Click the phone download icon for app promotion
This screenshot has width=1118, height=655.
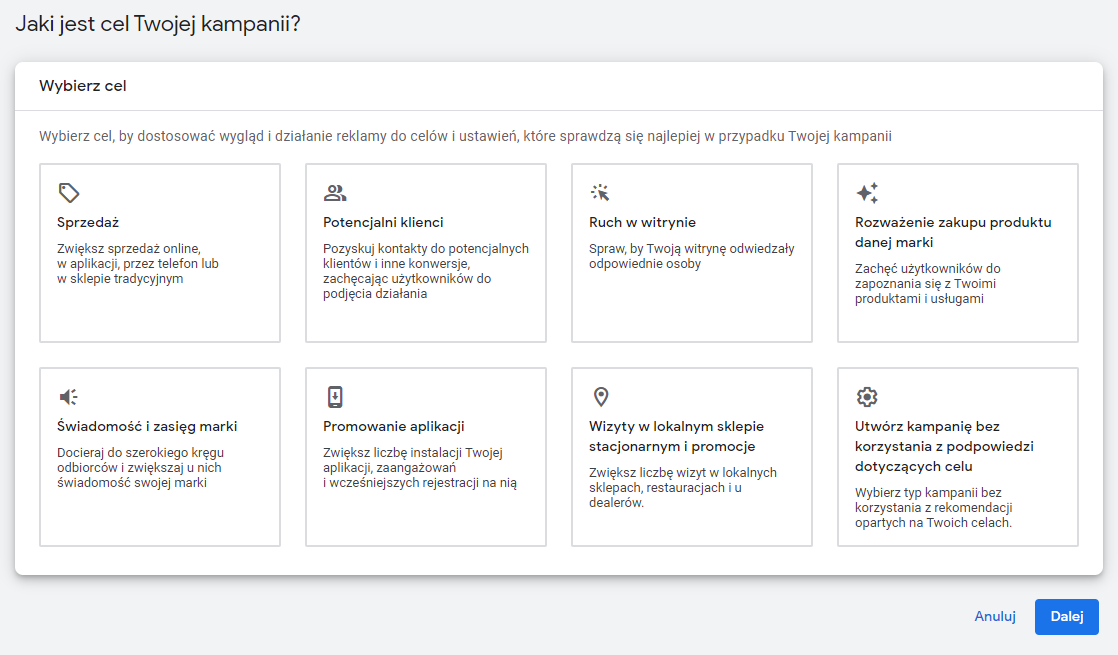coord(335,397)
